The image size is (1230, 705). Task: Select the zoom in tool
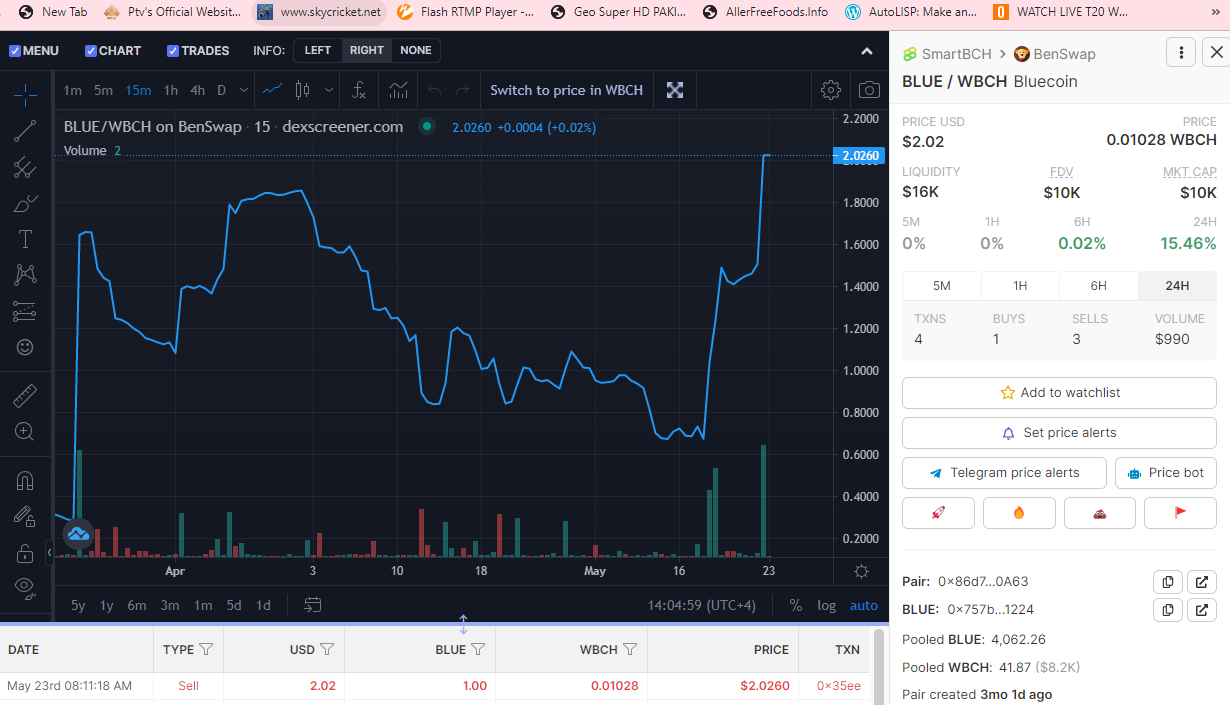(x=25, y=432)
